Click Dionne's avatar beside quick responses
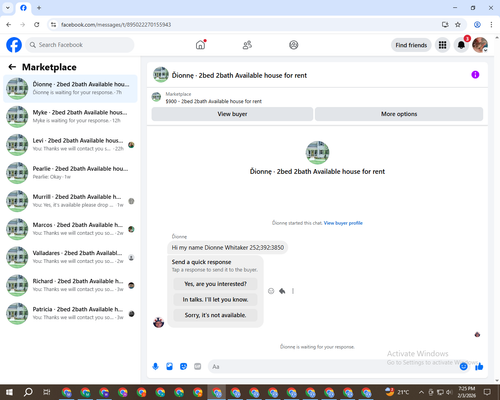 point(158,322)
